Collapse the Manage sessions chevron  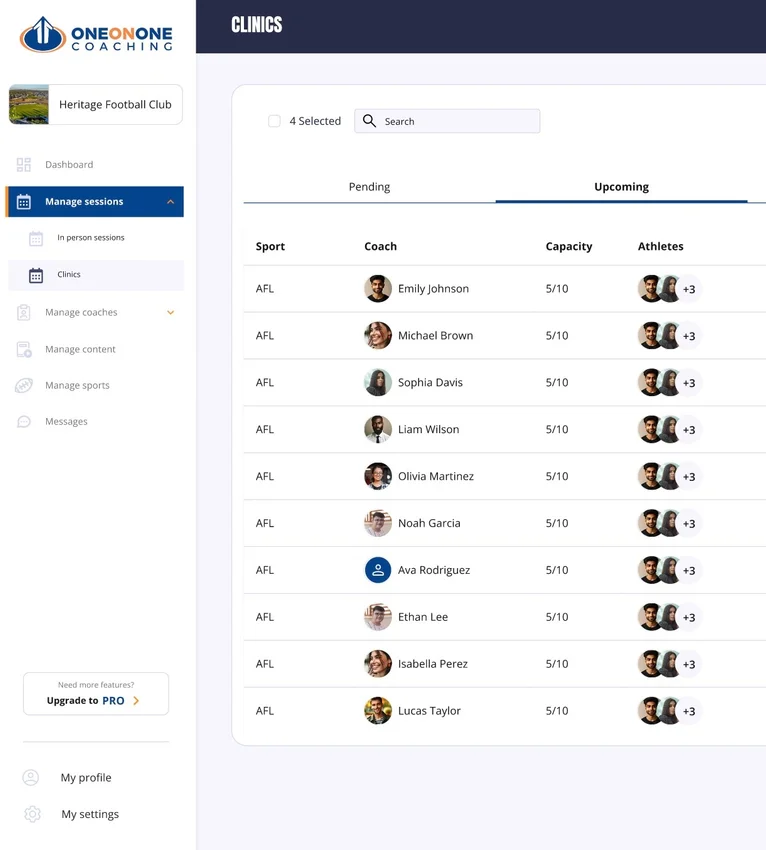[170, 202]
